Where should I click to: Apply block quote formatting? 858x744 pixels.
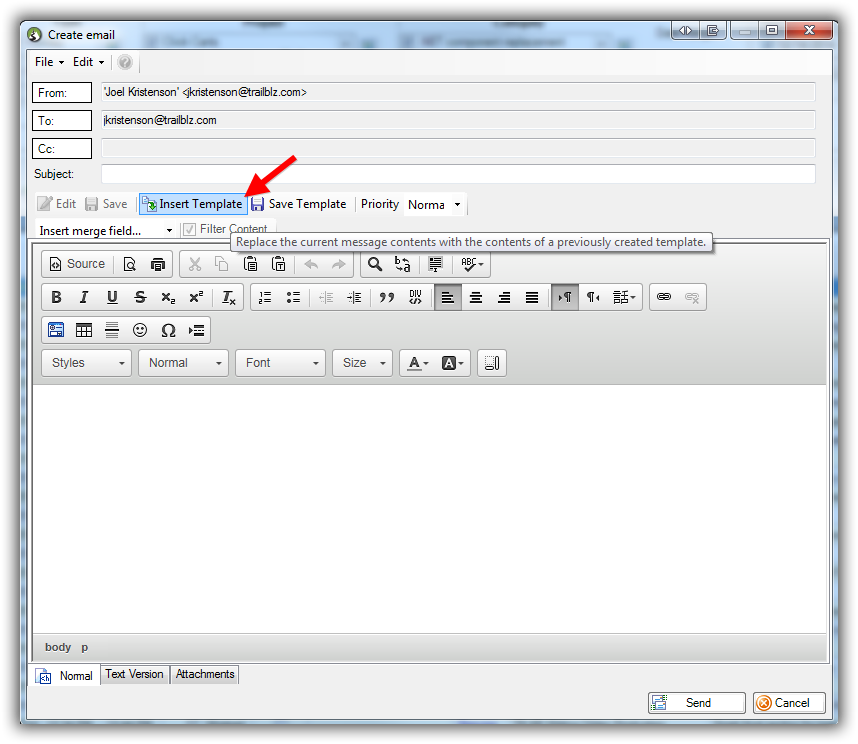[x=387, y=297]
